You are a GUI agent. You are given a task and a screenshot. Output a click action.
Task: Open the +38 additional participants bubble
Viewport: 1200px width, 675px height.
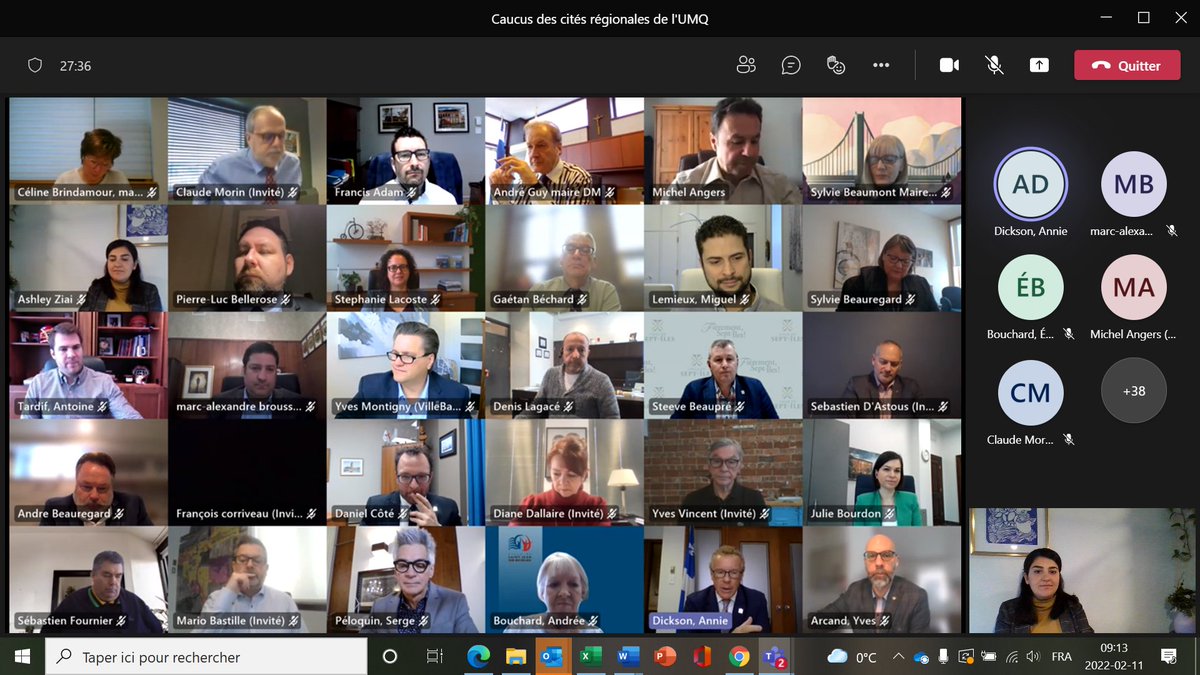pyautogui.click(x=1134, y=391)
